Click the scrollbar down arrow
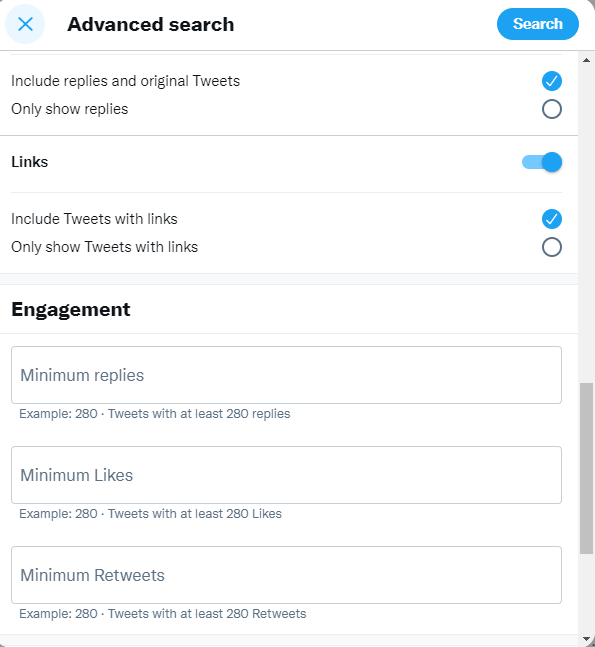Screen dimensions: 595x647 pyautogui.click(x=586, y=640)
